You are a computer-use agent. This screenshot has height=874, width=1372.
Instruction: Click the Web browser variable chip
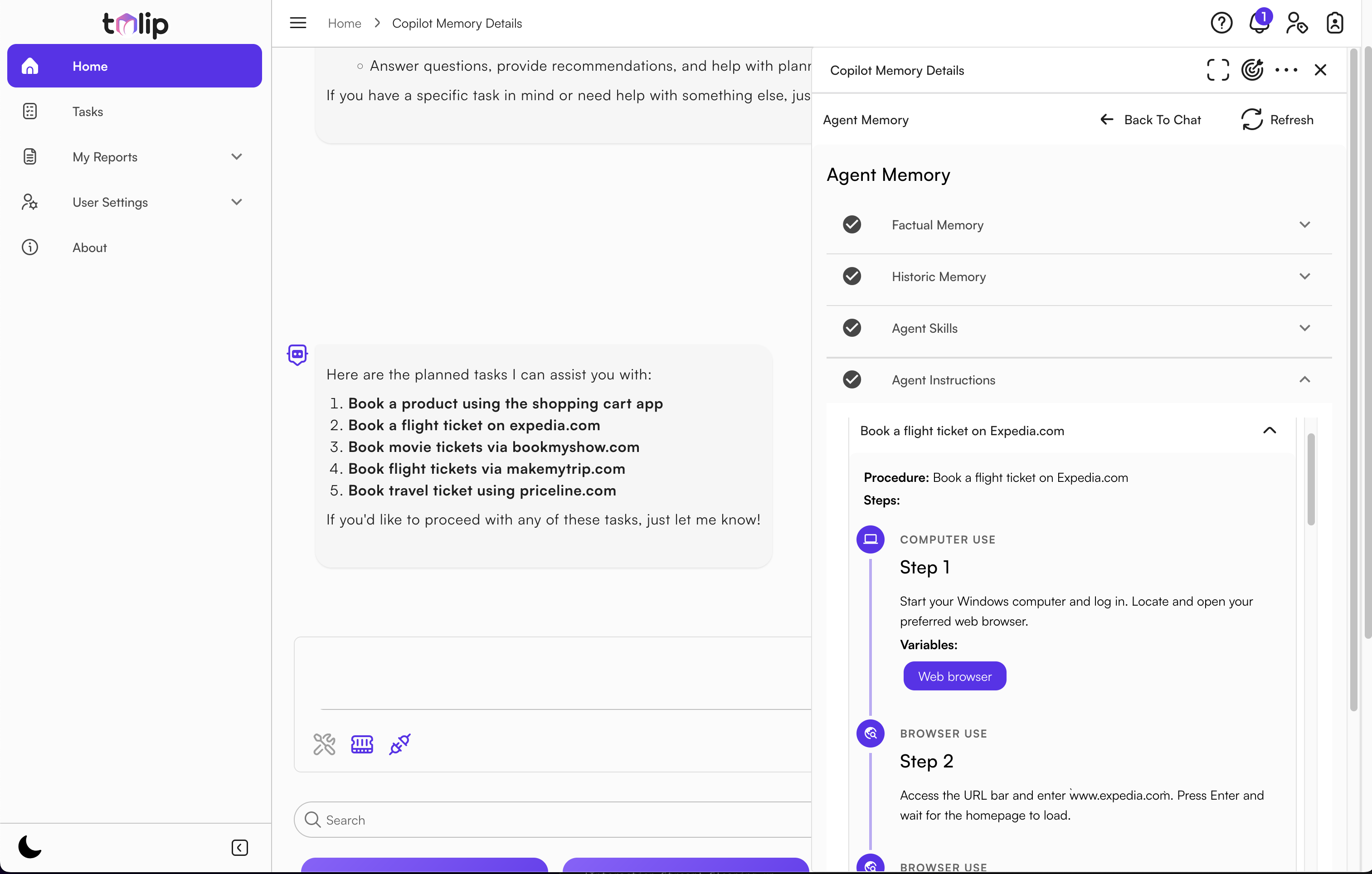954,676
